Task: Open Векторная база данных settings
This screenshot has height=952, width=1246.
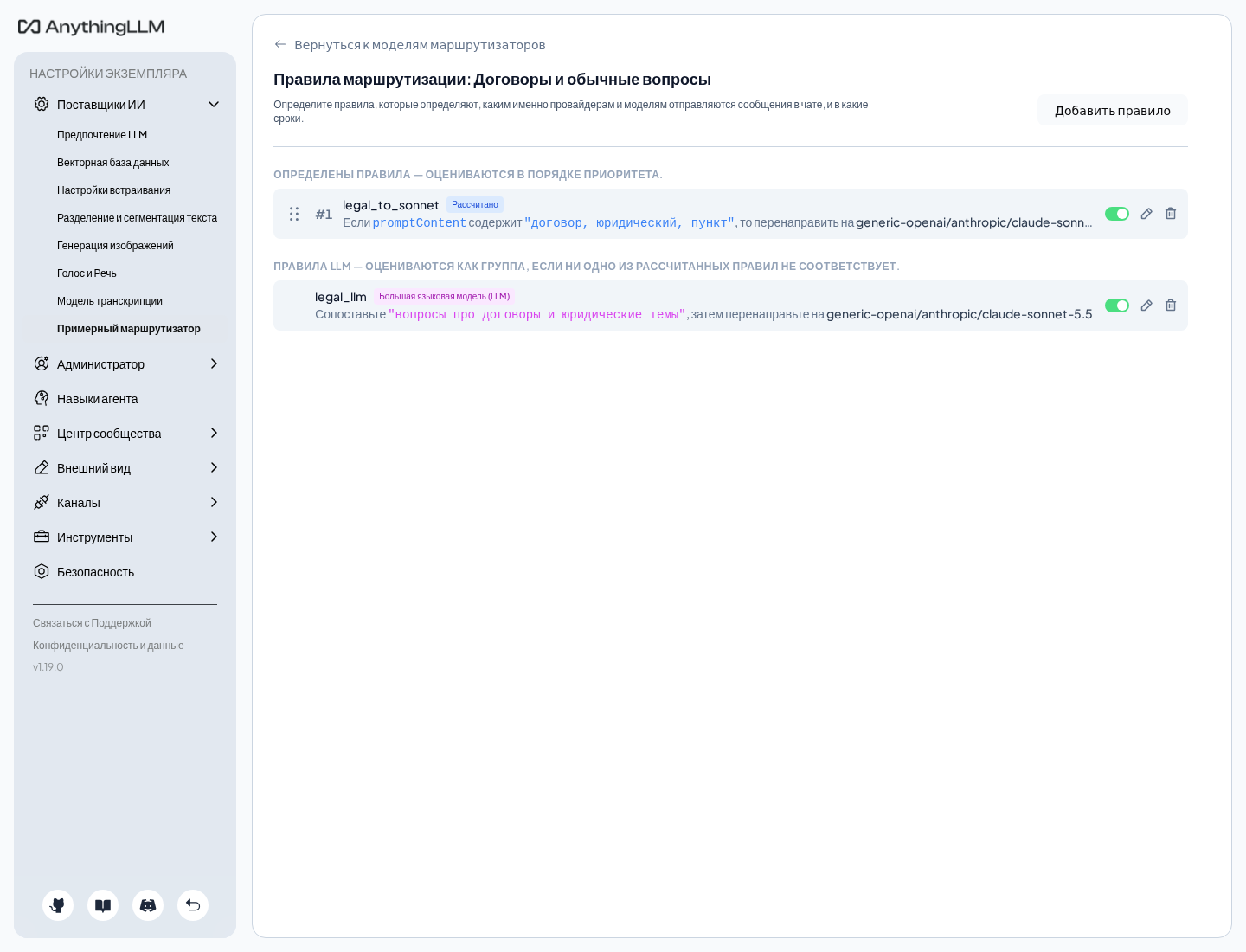Action: pos(112,163)
